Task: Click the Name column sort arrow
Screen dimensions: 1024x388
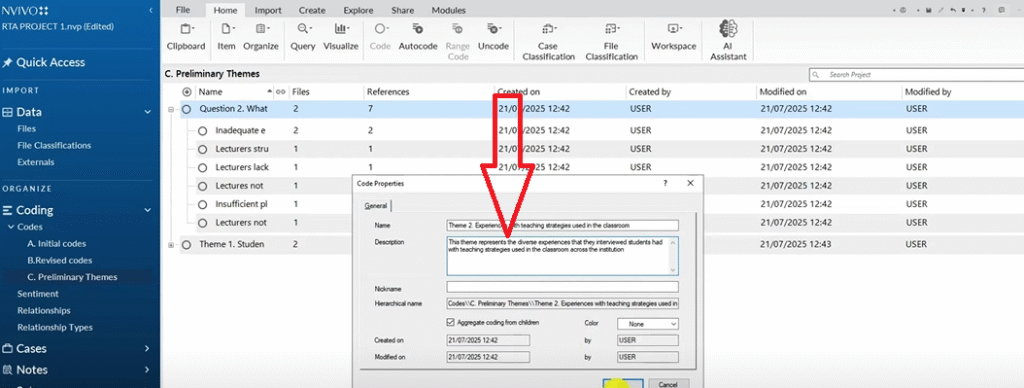Action: pos(270,91)
